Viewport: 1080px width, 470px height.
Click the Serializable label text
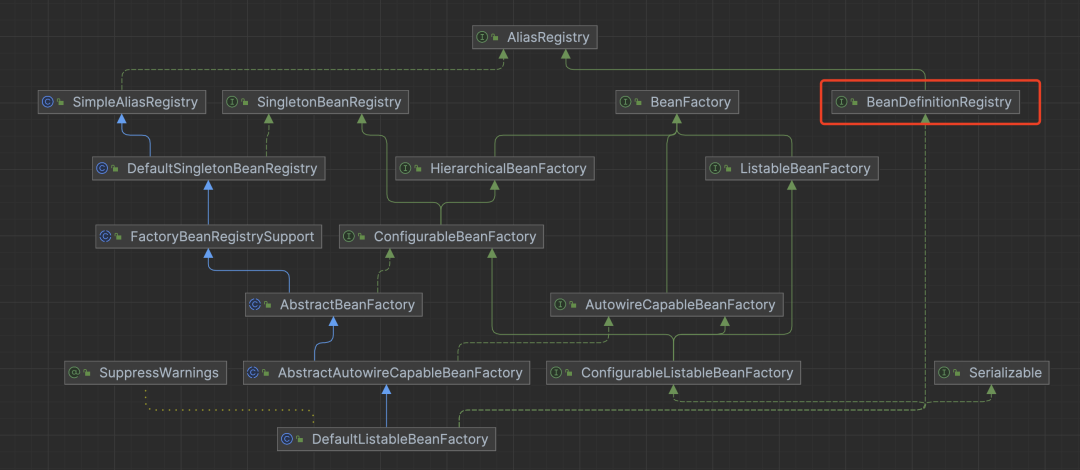coord(1004,373)
